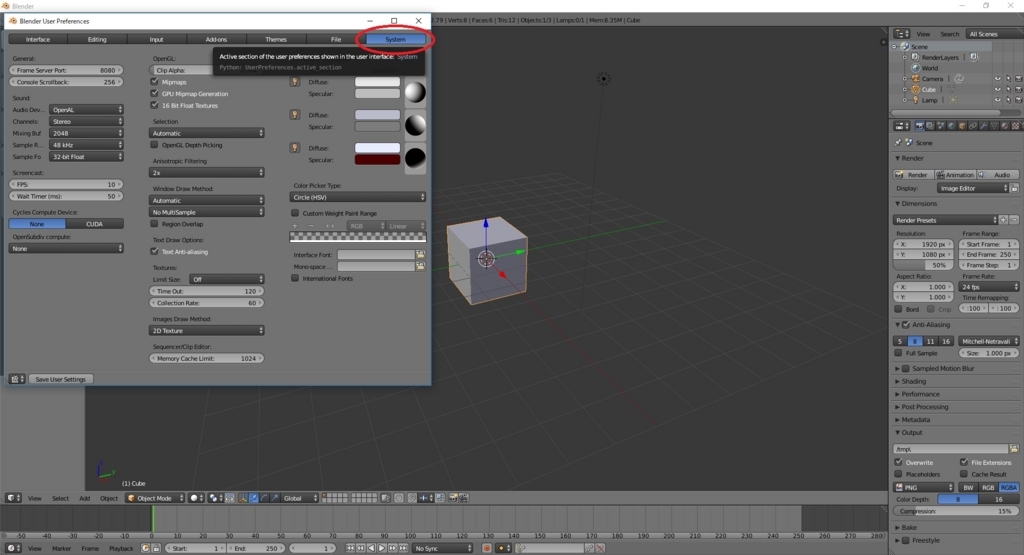
Task: Jump to last frame on timeline
Action: pyautogui.click(x=403, y=548)
